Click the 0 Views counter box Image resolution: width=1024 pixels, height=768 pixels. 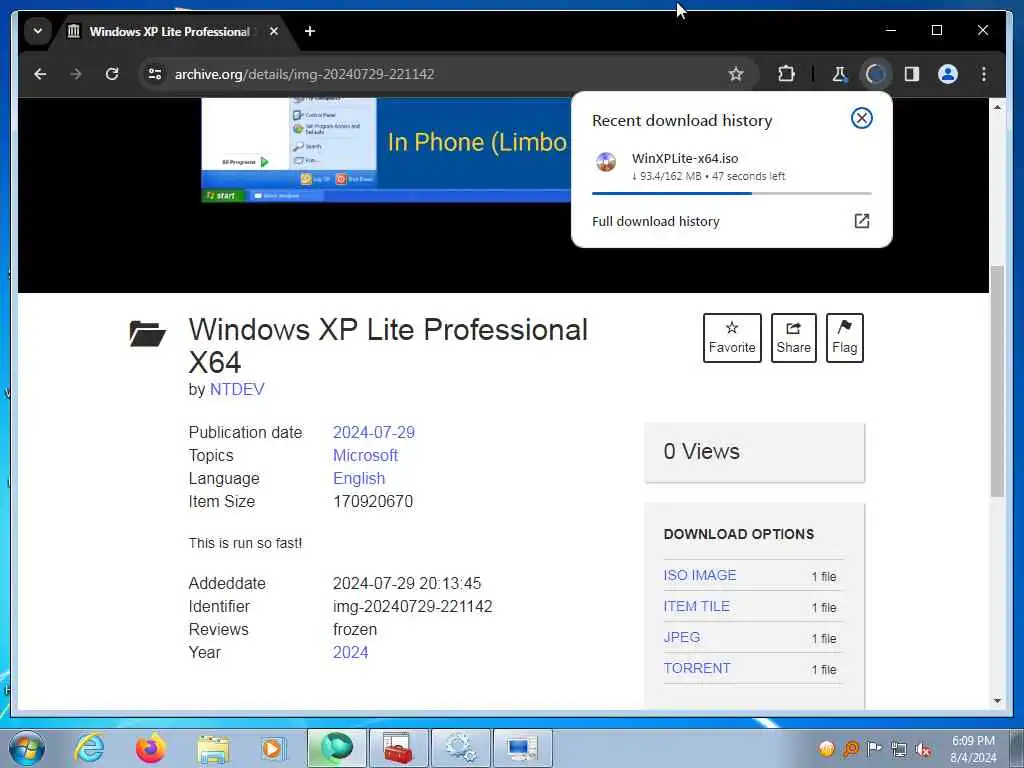point(754,452)
